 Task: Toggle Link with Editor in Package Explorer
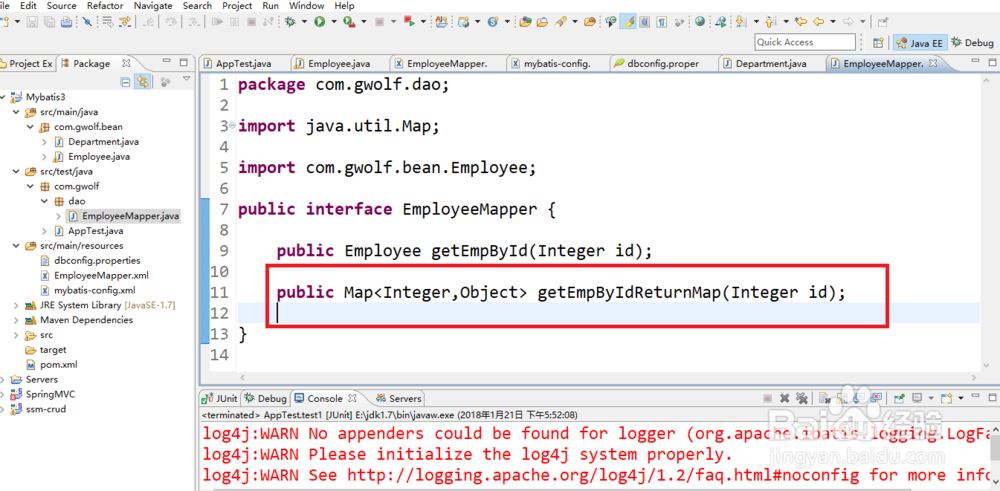142,82
